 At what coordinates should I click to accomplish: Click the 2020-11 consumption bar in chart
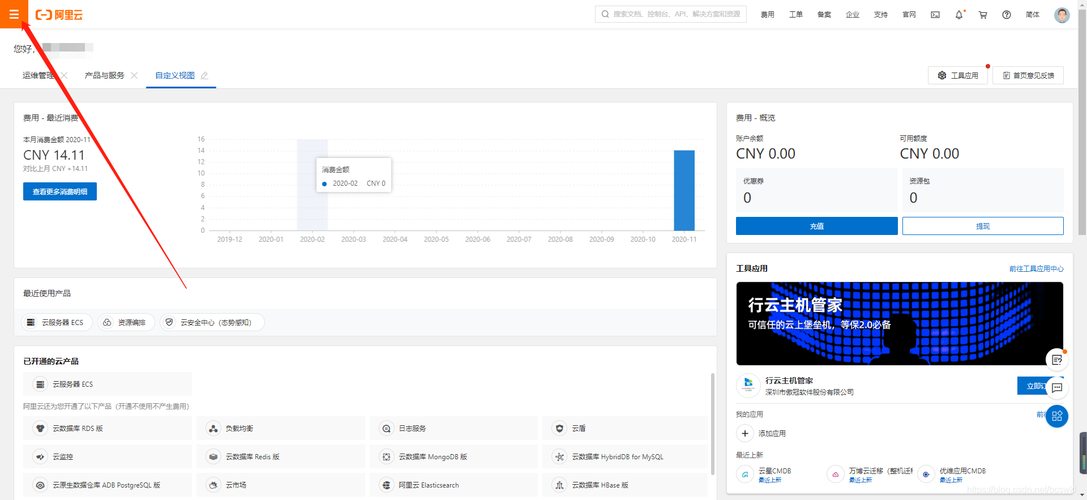[x=684, y=190]
